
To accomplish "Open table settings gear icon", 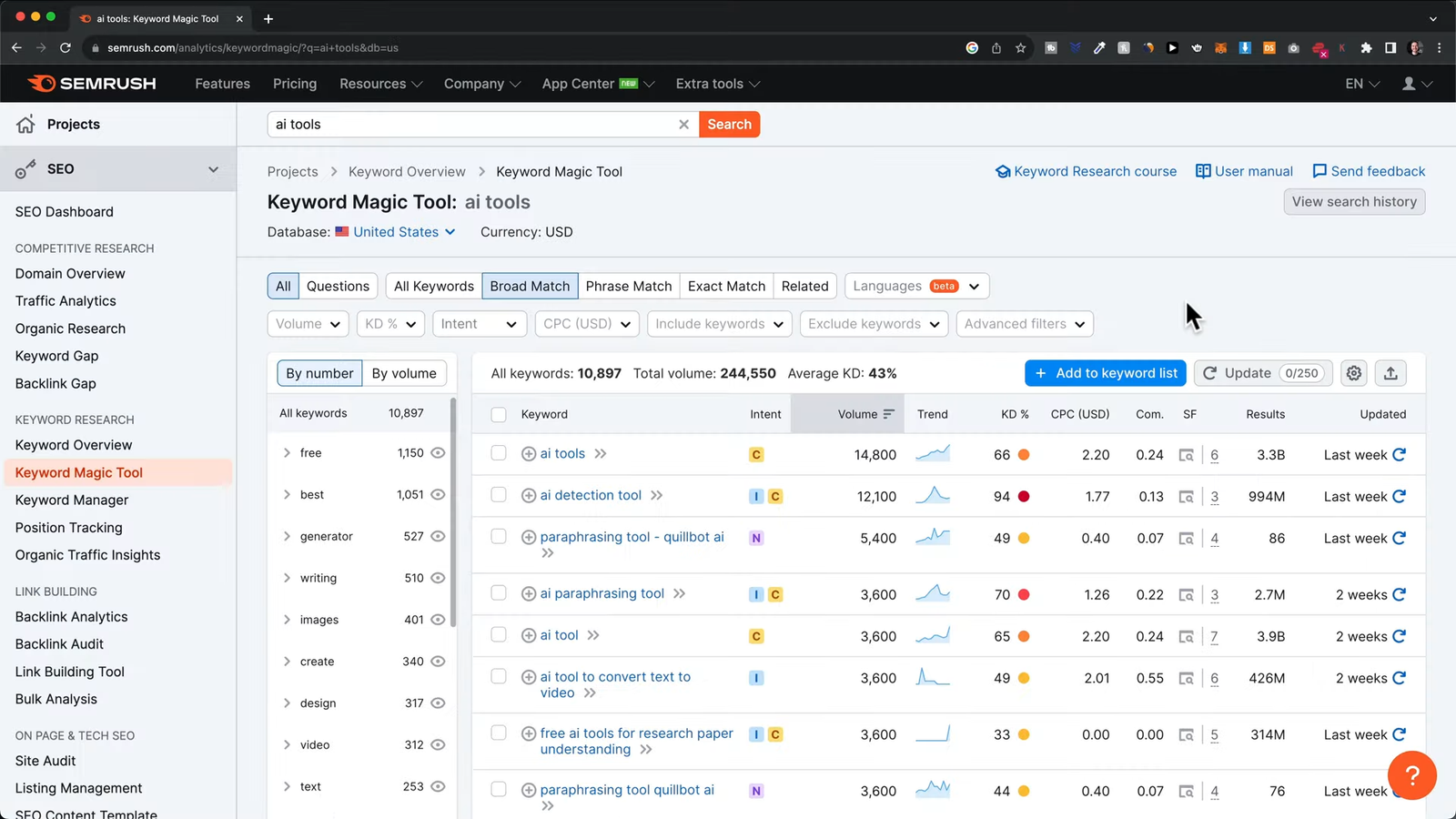I will coord(1354,373).
